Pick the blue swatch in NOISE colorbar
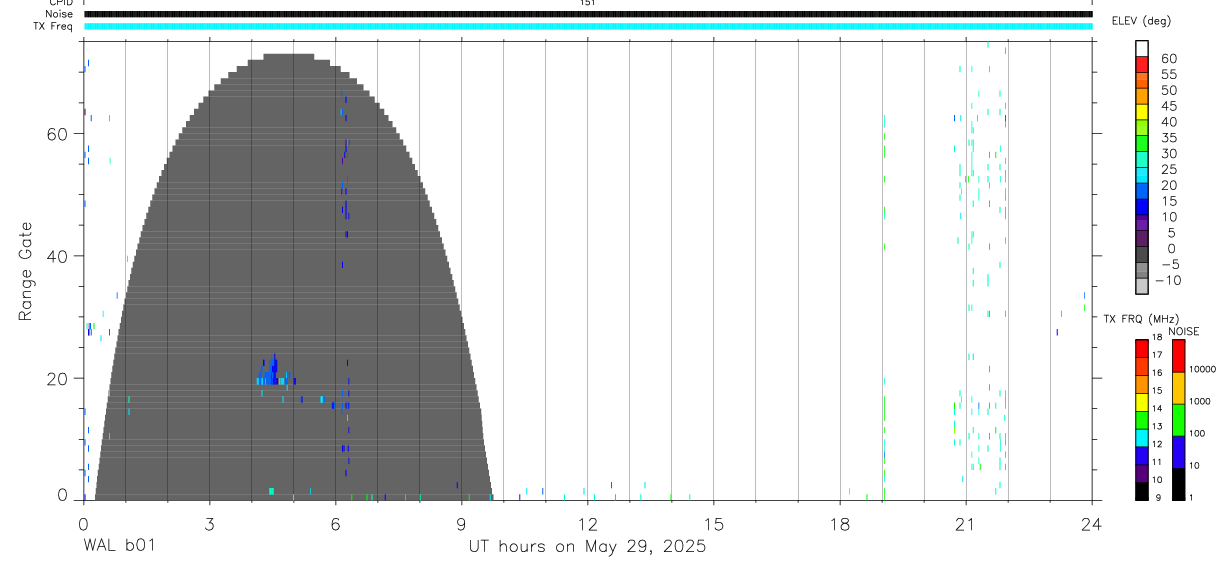The height and width of the screenshot is (567, 1228). 1178,452
